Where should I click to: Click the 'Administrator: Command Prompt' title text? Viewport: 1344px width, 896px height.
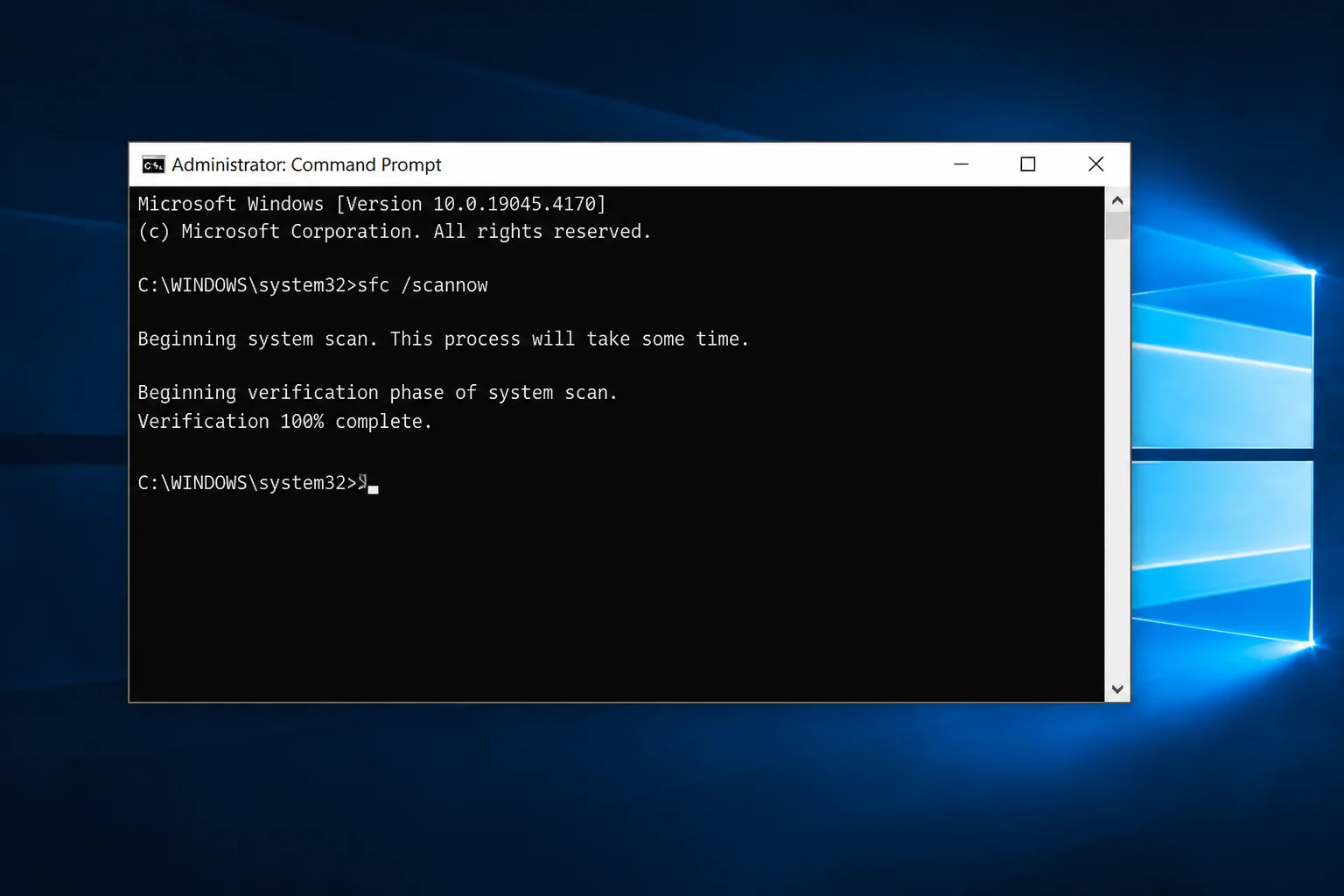[x=306, y=164]
